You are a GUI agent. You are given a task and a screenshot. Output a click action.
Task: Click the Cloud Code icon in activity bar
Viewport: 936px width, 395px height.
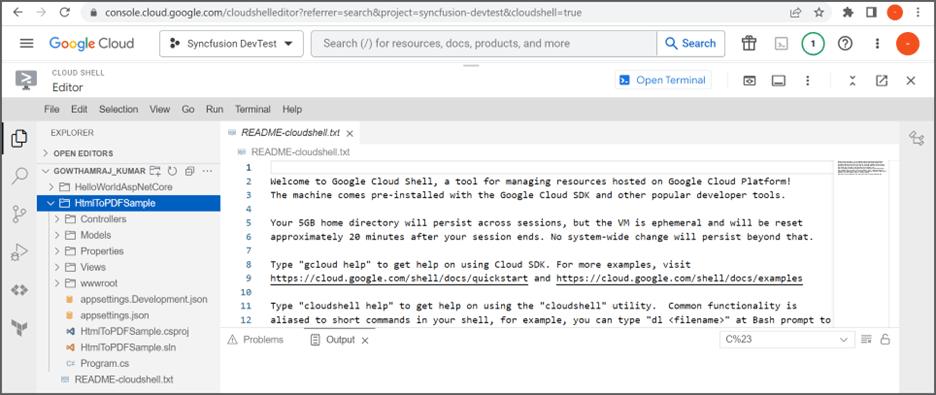(20, 290)
